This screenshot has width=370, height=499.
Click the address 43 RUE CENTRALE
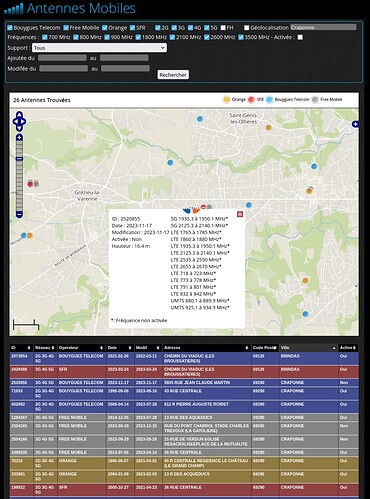(x=183, y=391)
